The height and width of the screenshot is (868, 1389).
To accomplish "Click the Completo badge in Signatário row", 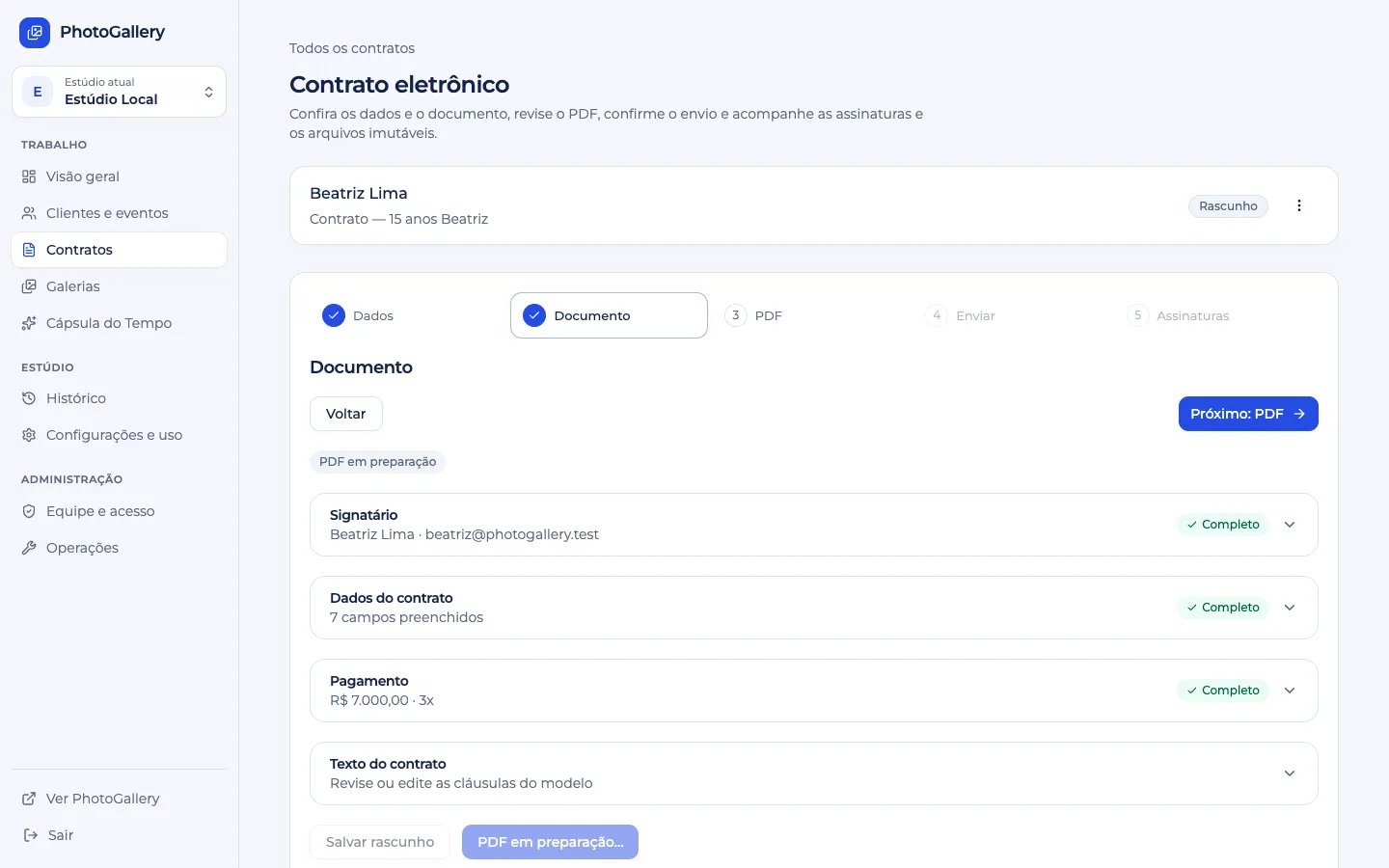I will pyautogui.click(x=1223, y=525).
